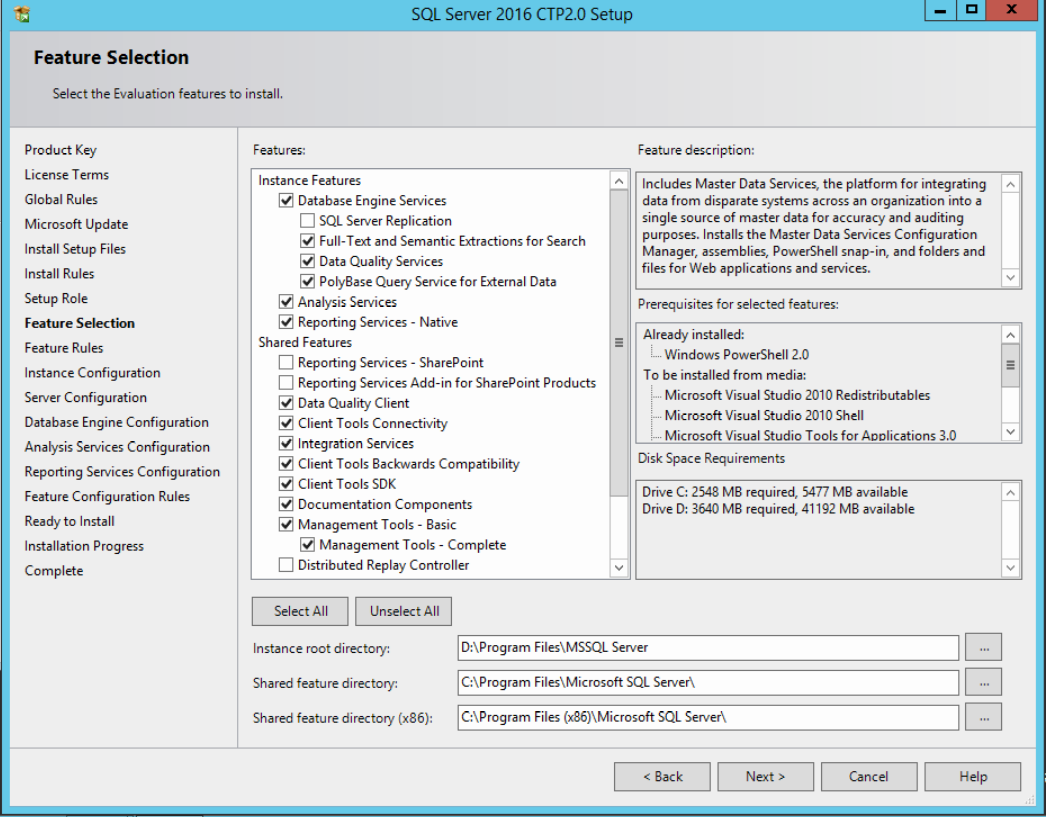The height and width of the screenshot is (817, 1046).
Task: Select the Install Setup Files step
Action: click(75, 249)
